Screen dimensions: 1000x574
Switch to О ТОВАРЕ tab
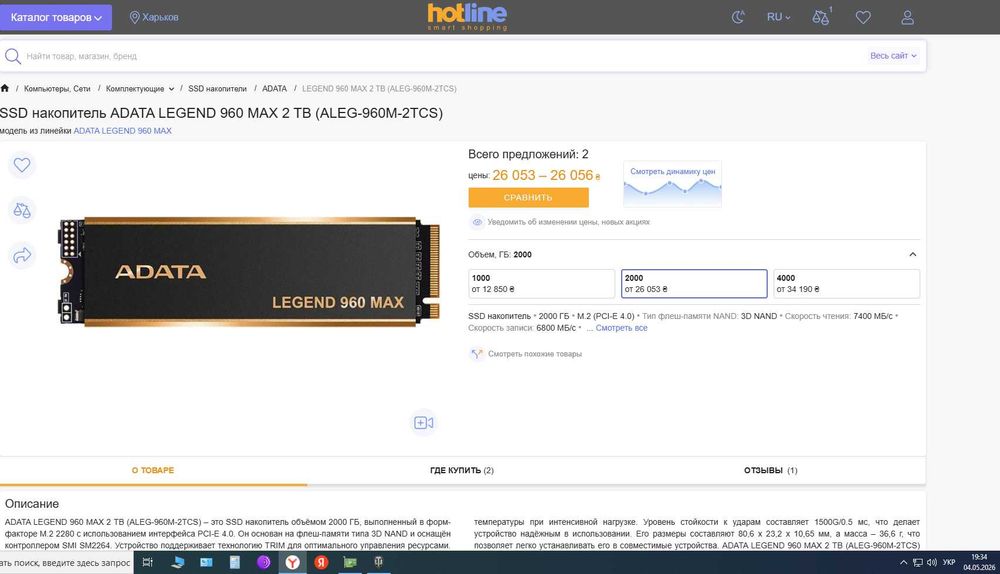153,471
